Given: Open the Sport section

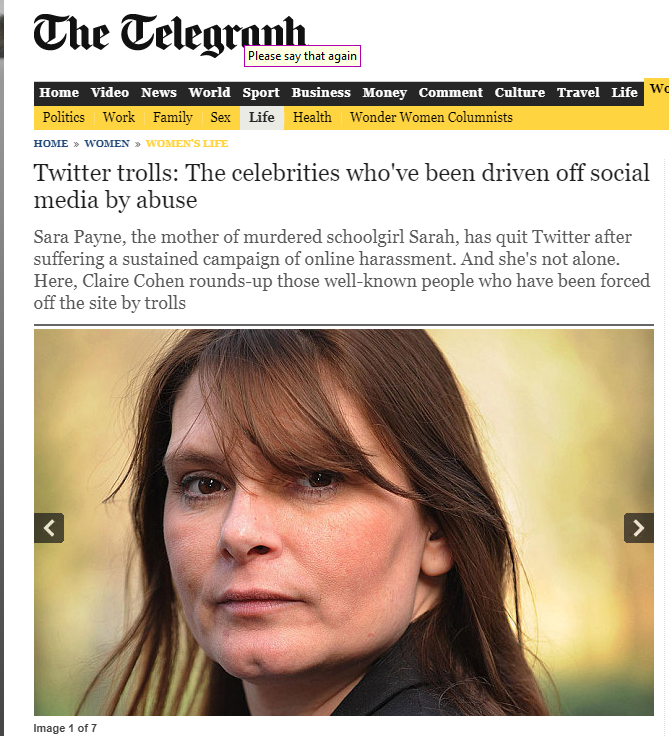Looking at the screenshot, I should 261,93.
